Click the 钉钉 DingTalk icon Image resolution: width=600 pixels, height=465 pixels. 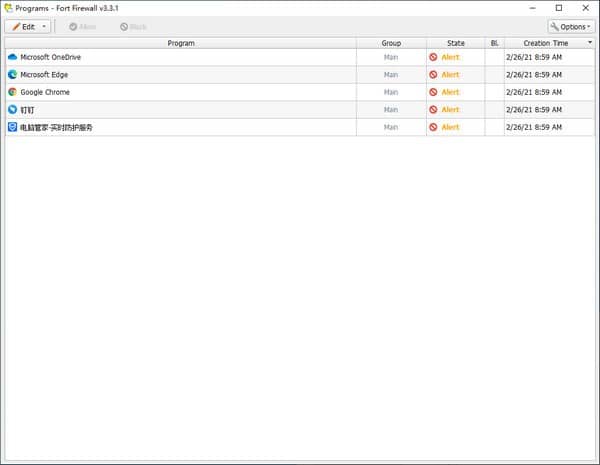pos(13,110)
